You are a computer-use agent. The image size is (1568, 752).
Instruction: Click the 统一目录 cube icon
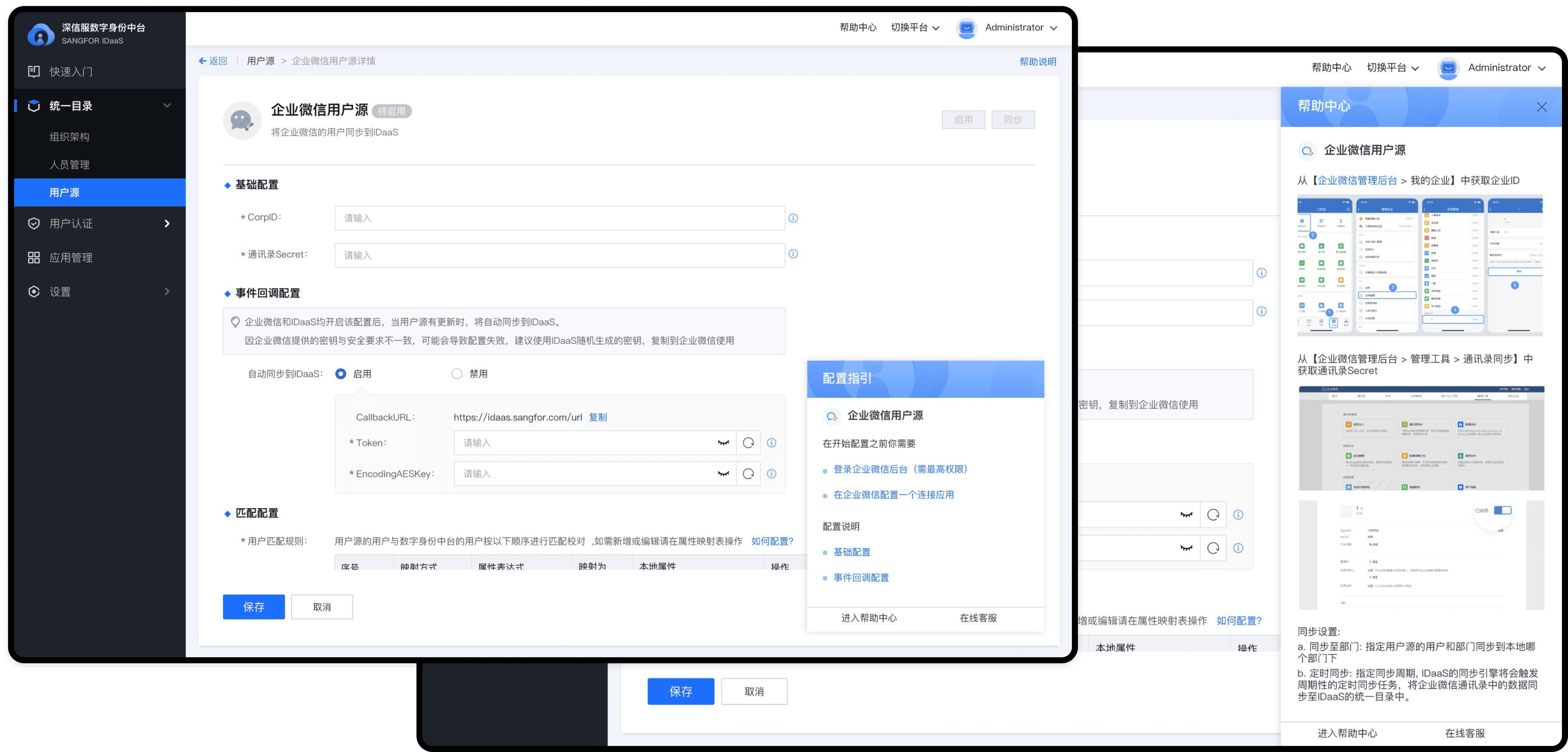[x=34, y=106]
